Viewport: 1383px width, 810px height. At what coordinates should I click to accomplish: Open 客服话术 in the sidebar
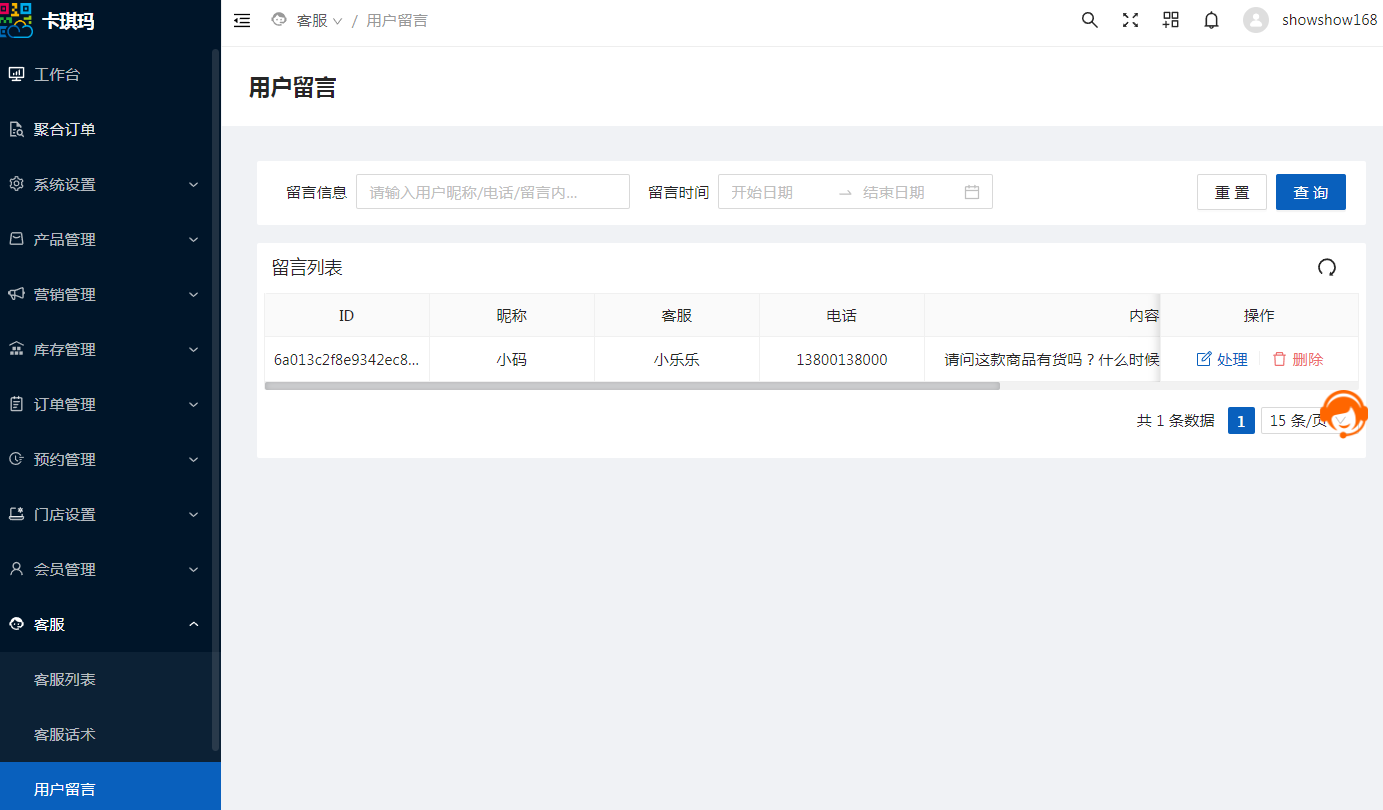pos(65,735)
